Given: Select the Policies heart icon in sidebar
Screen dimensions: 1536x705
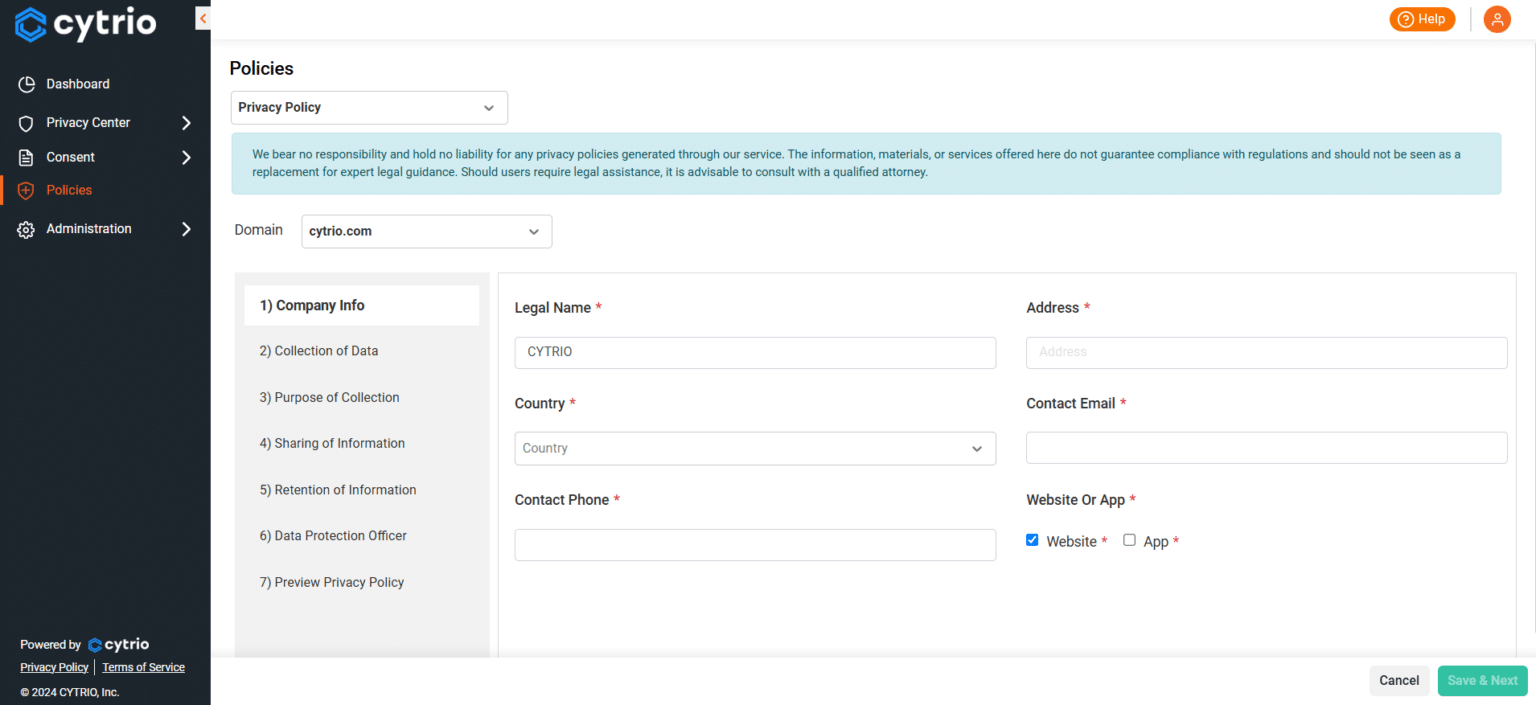Looking at the screenshot, I should tap(26, 190).
